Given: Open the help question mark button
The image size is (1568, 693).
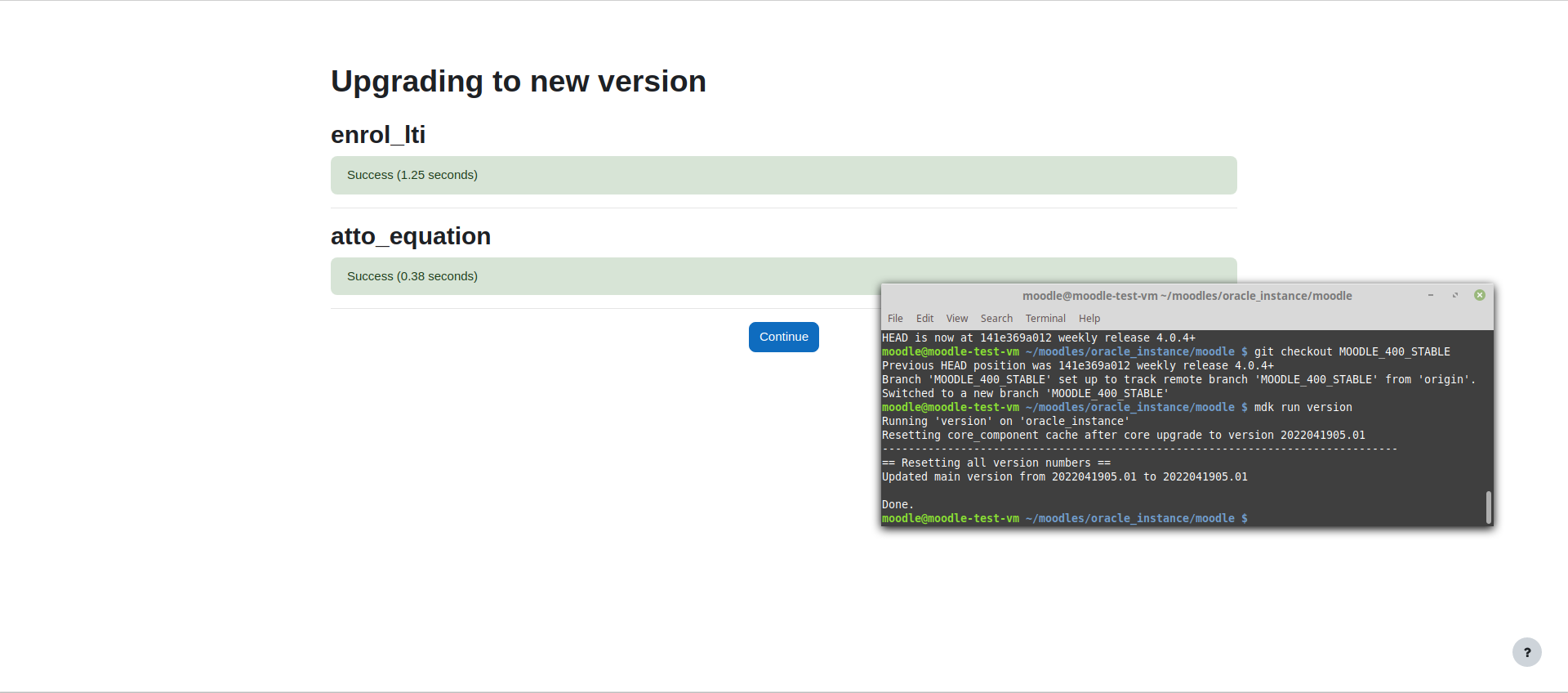Looking at the screenshot, I should pos(1526,652).
